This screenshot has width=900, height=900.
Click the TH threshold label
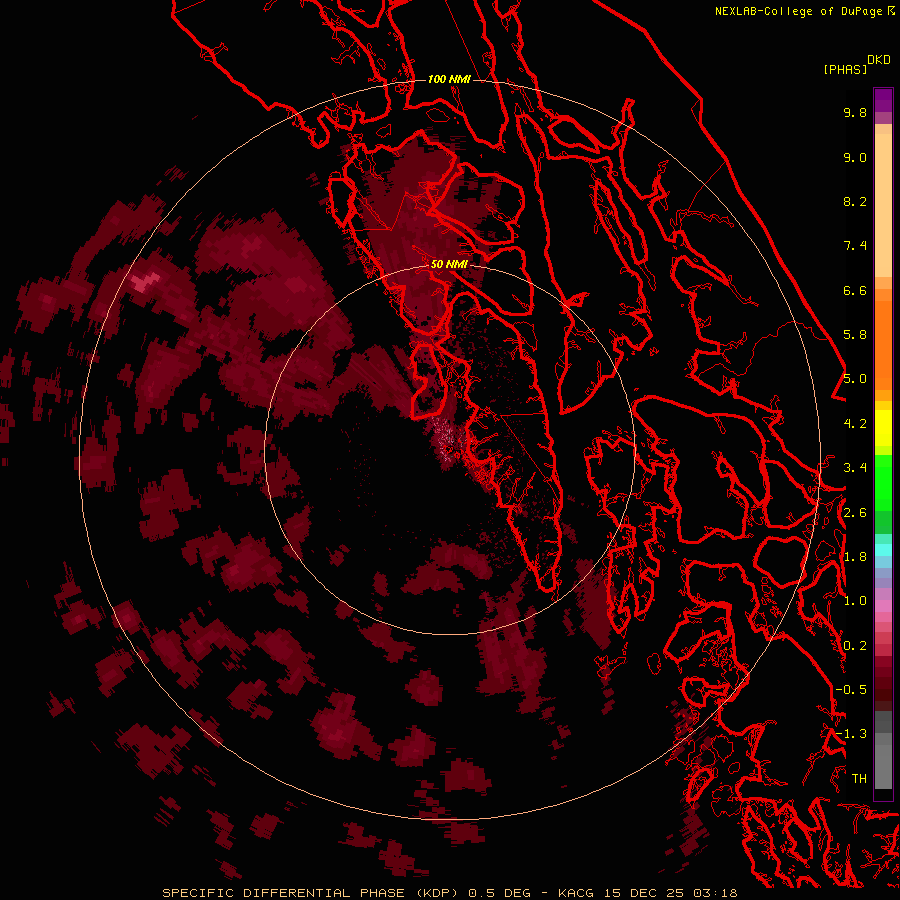pos(859,779)
